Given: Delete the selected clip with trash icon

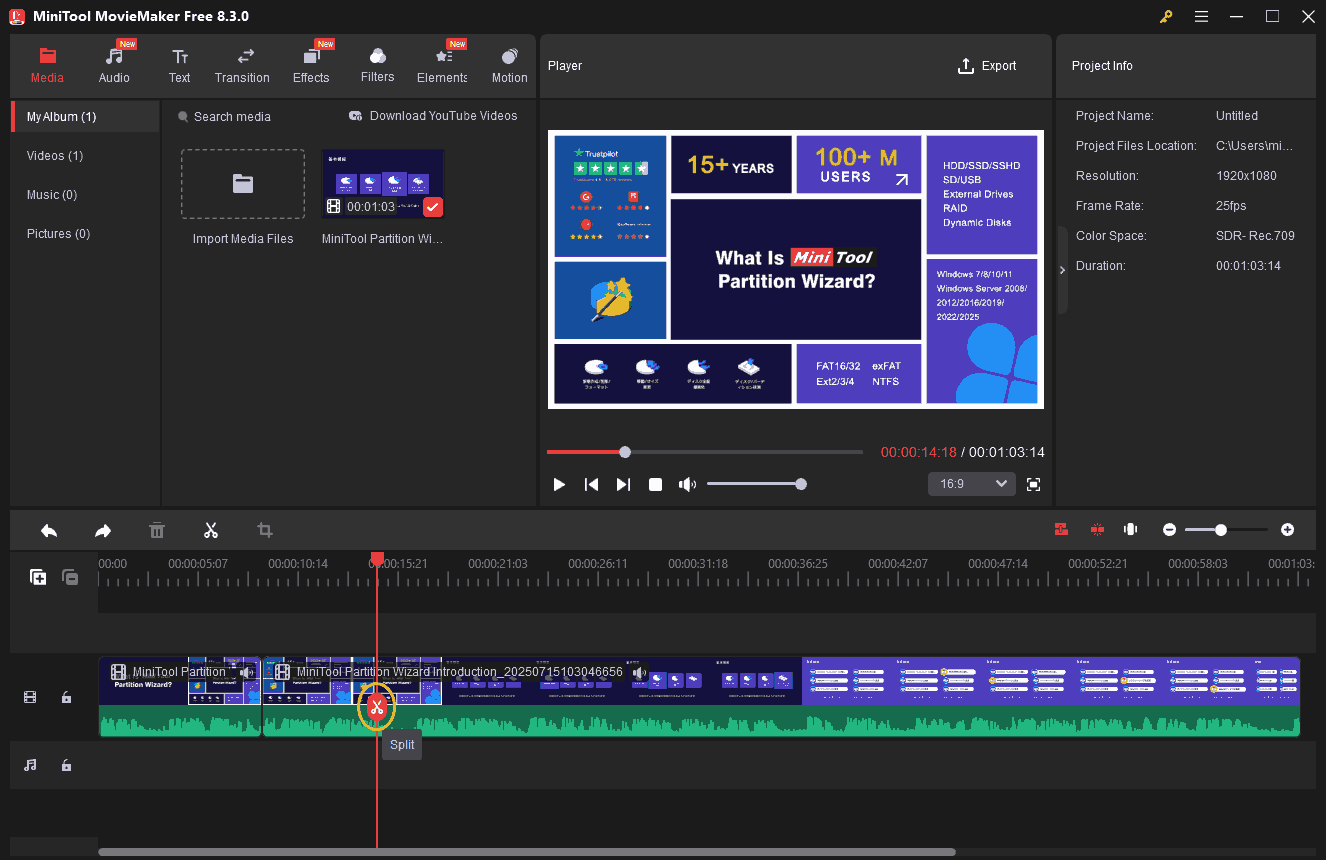Looking at the screenshot, I should coord(157,530).
